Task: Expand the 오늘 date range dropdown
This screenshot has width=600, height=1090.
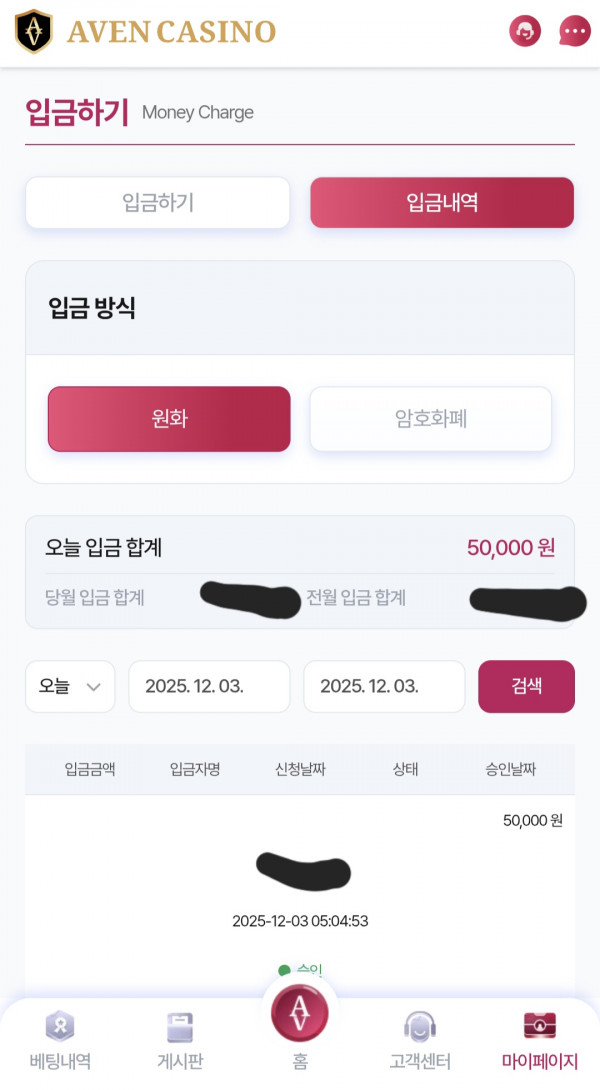Action: (x=70, y=686)
